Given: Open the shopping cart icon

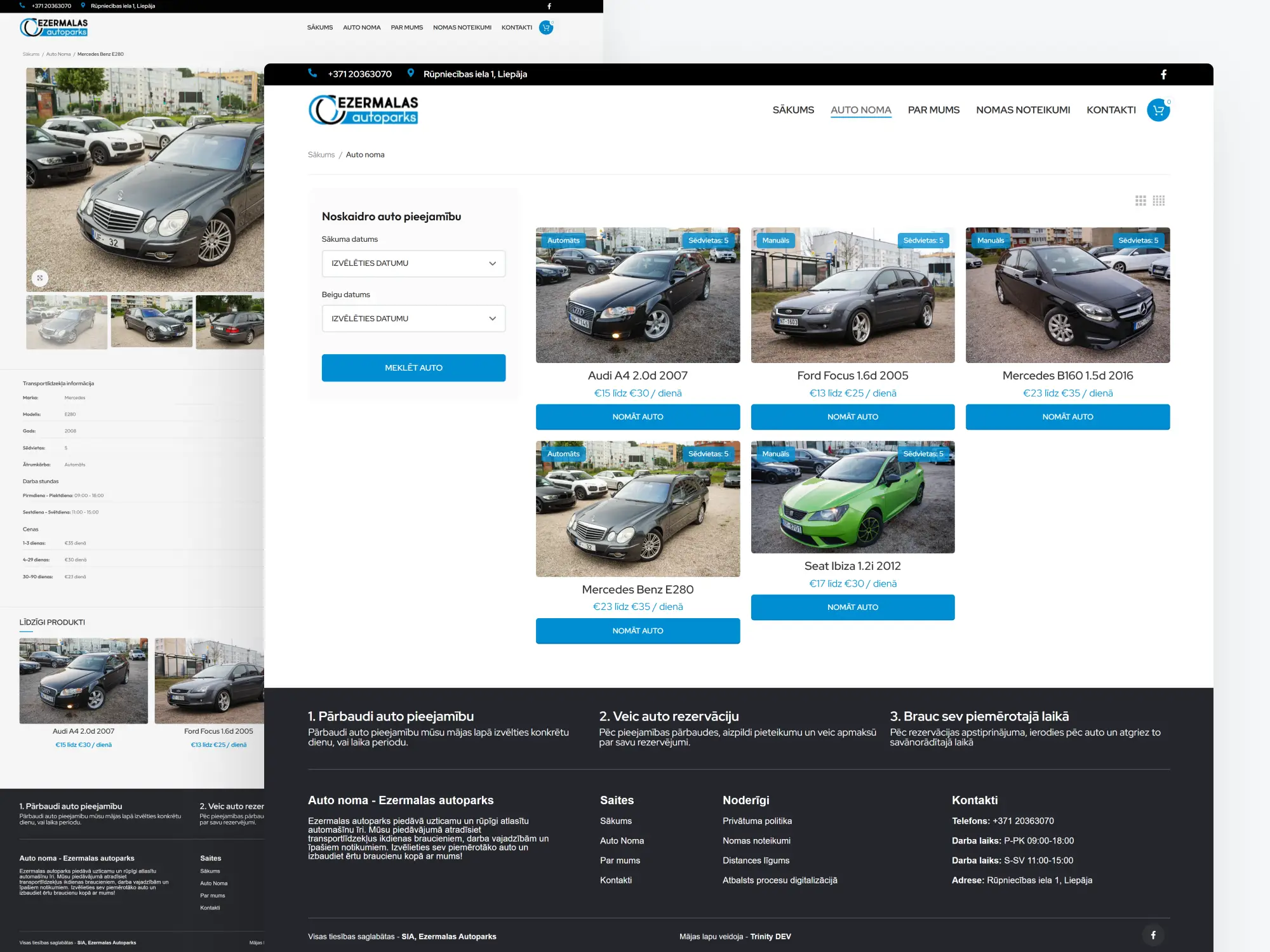Looking at the screenshot, I should (x=1158, y=109).
